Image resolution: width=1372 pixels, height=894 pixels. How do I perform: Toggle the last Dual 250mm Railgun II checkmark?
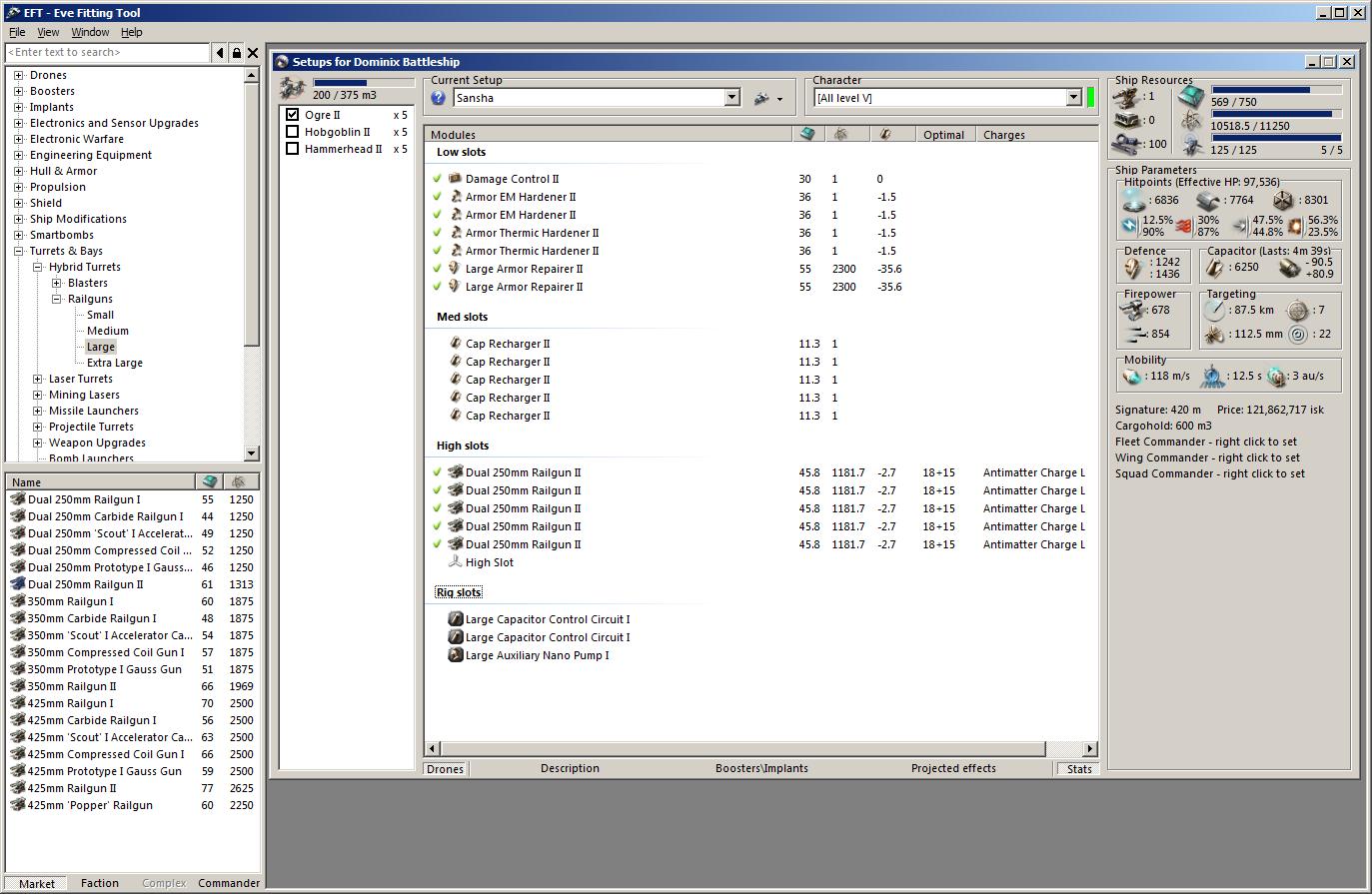pos(438,544)
